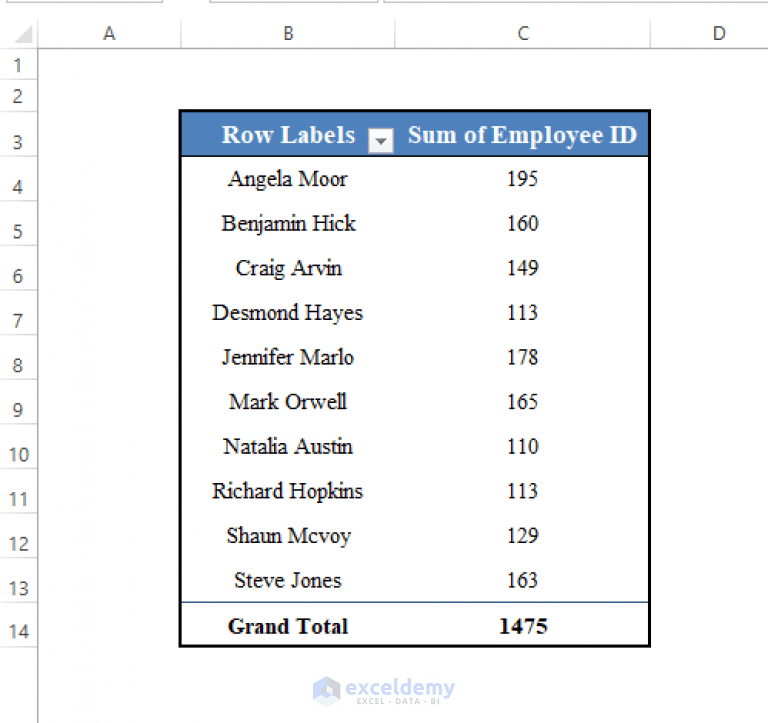Select column A header

click(x=109, y=33)
